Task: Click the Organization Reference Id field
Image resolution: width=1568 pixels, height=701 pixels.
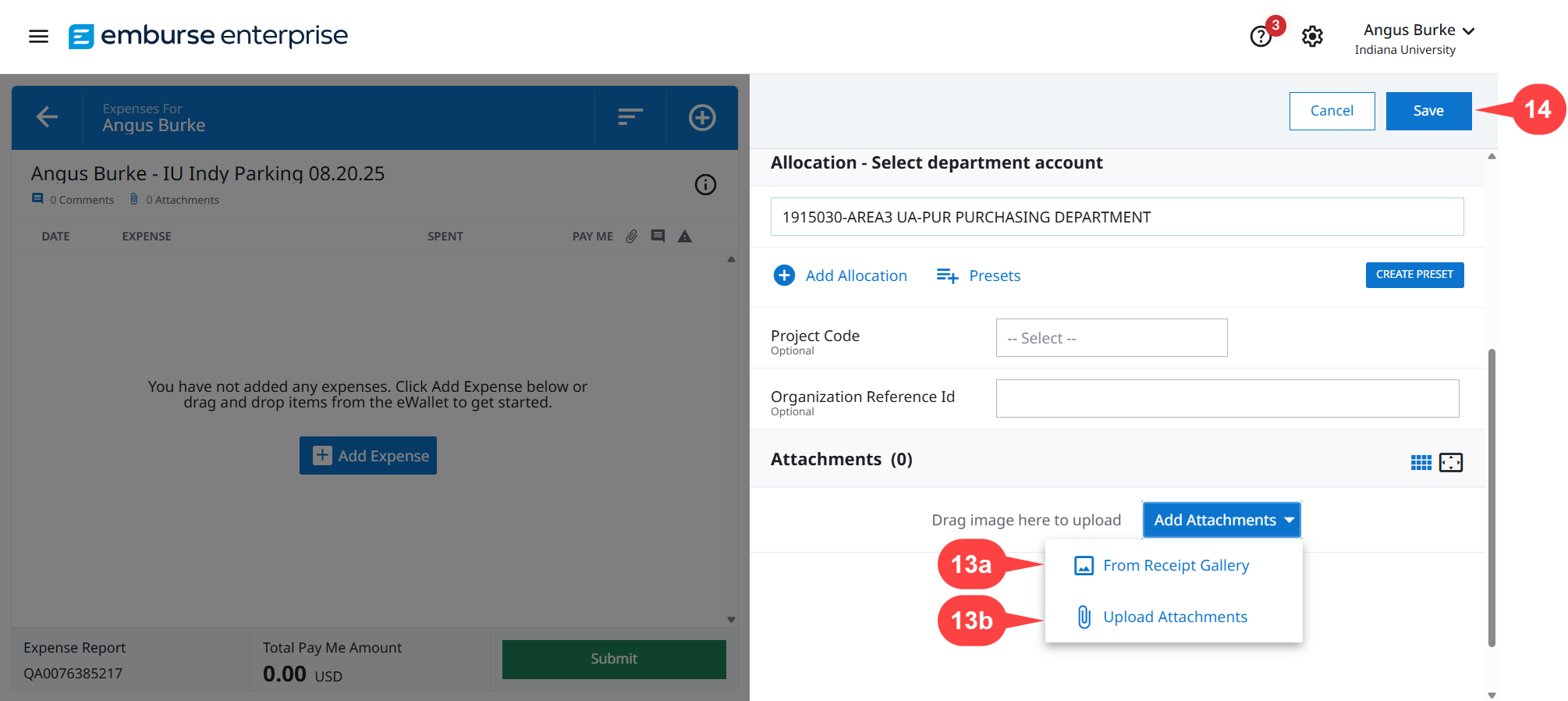Action: pyautogui.click(x=1226, y=399)
